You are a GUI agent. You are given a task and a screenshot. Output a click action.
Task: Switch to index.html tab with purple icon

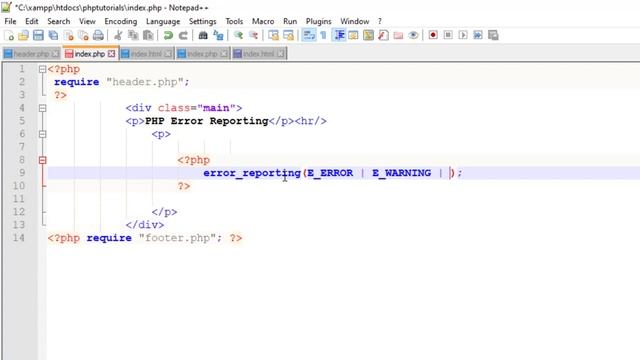pyautogui.click(x=259, y=54)
